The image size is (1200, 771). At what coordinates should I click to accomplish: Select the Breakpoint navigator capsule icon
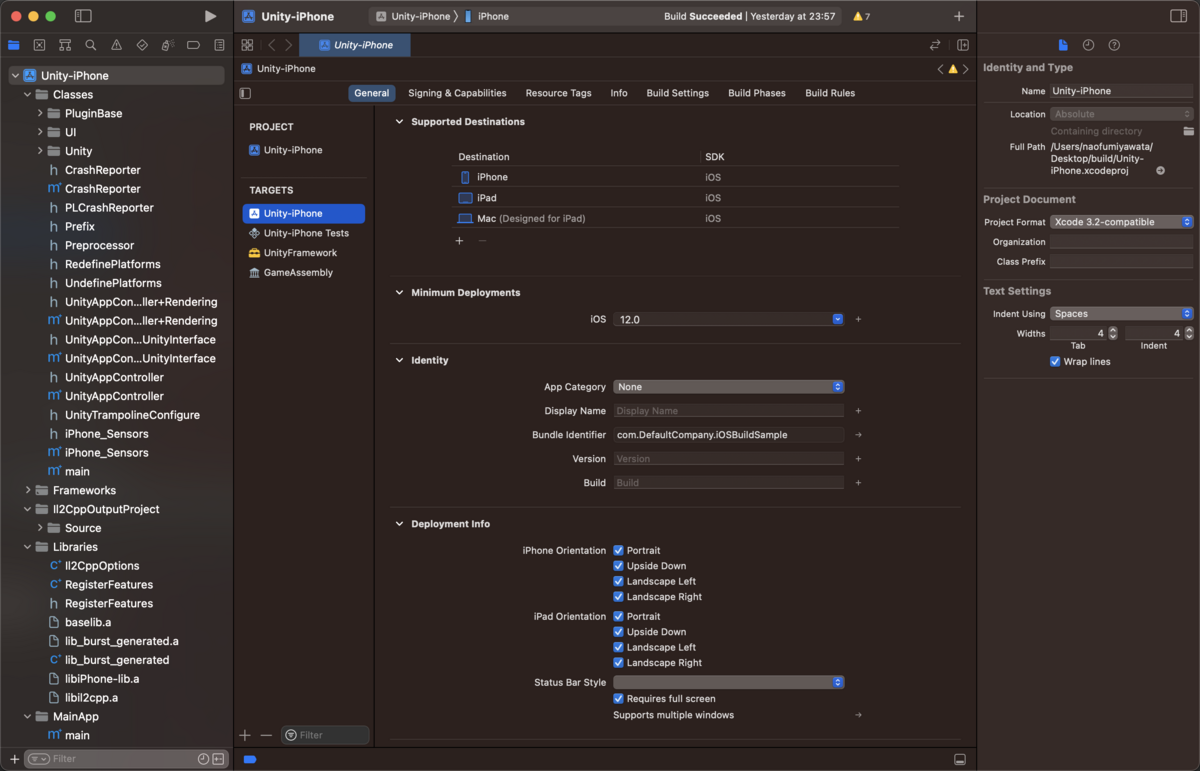[x=191, y=45]
